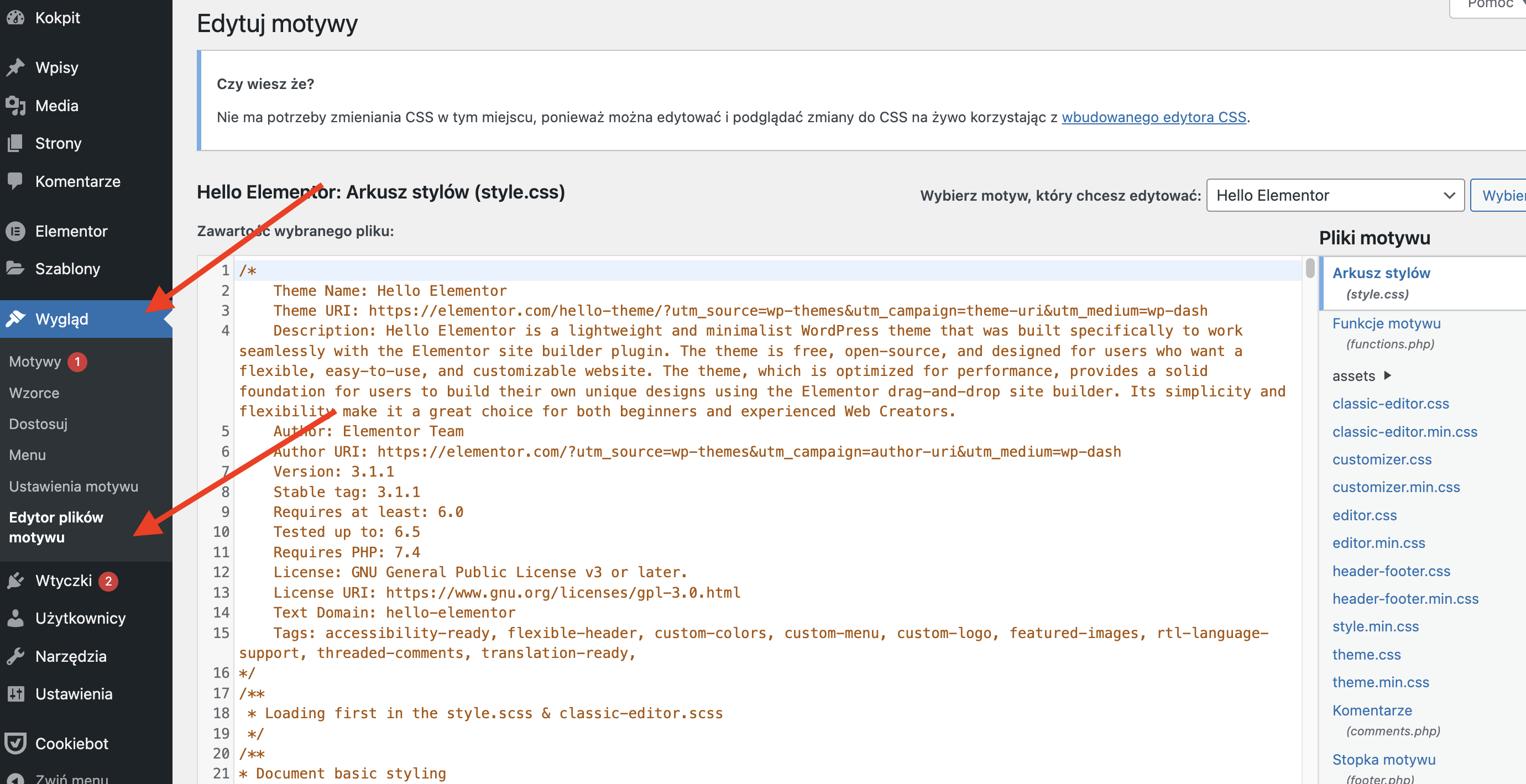Open style.min.css file
Image resolution: width=1526 pixels, height=784 pixels.
tap(1376, 626)
